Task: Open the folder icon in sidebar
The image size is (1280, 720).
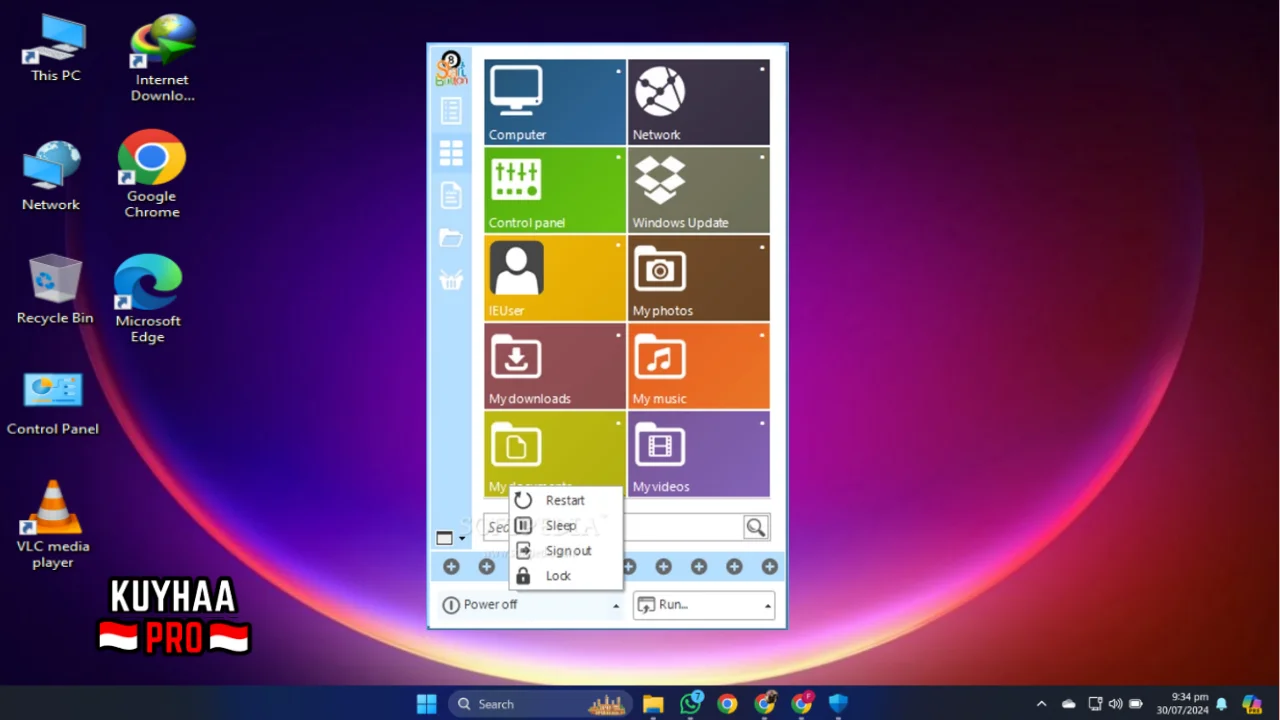Action: [x=451, y=238]
